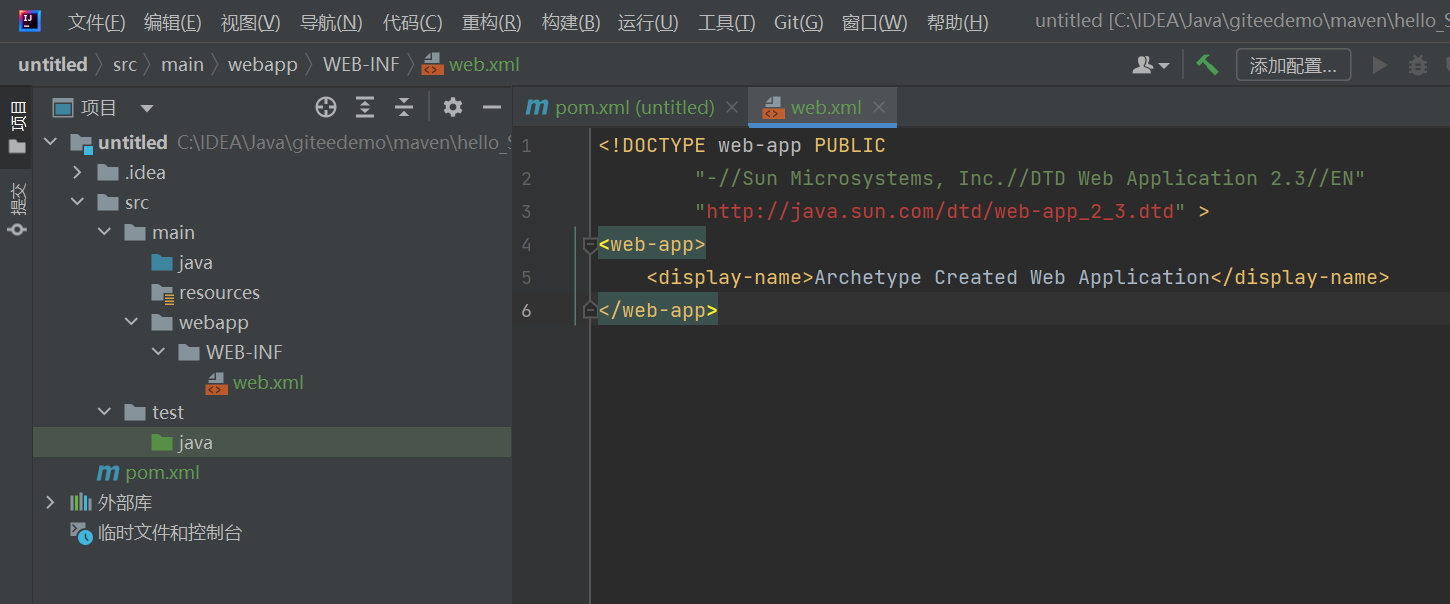Click the WEB-INF breadcrumb in navigation bar
The height and width of the screenshot is (604, 1450).
pyautogui.click(x=361, y=65)
